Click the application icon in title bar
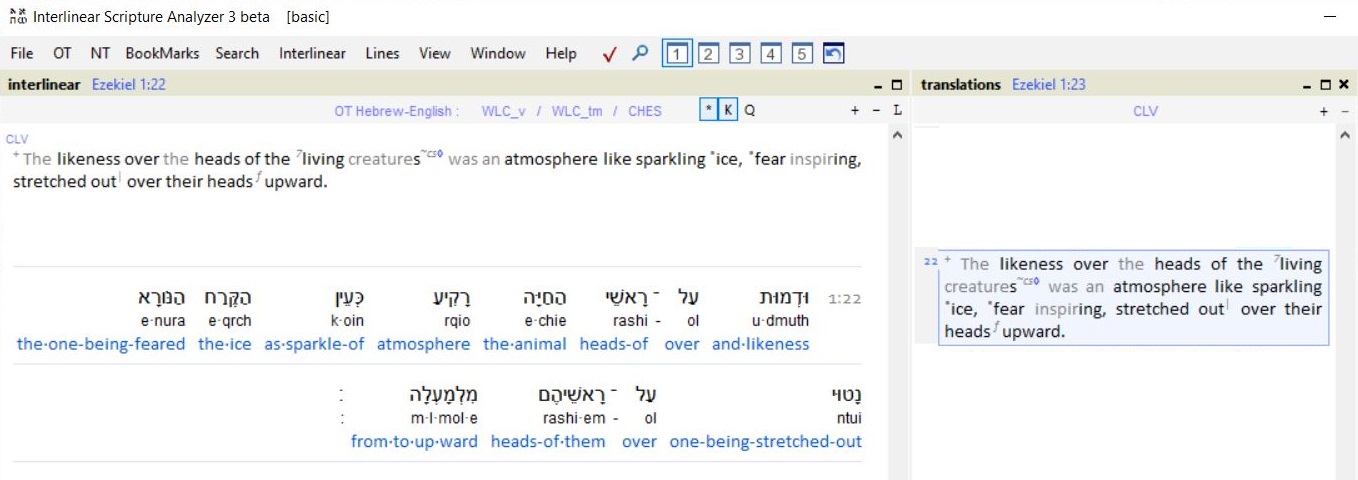The height and width of the screenshot is (480, 1358). [18, 16]
